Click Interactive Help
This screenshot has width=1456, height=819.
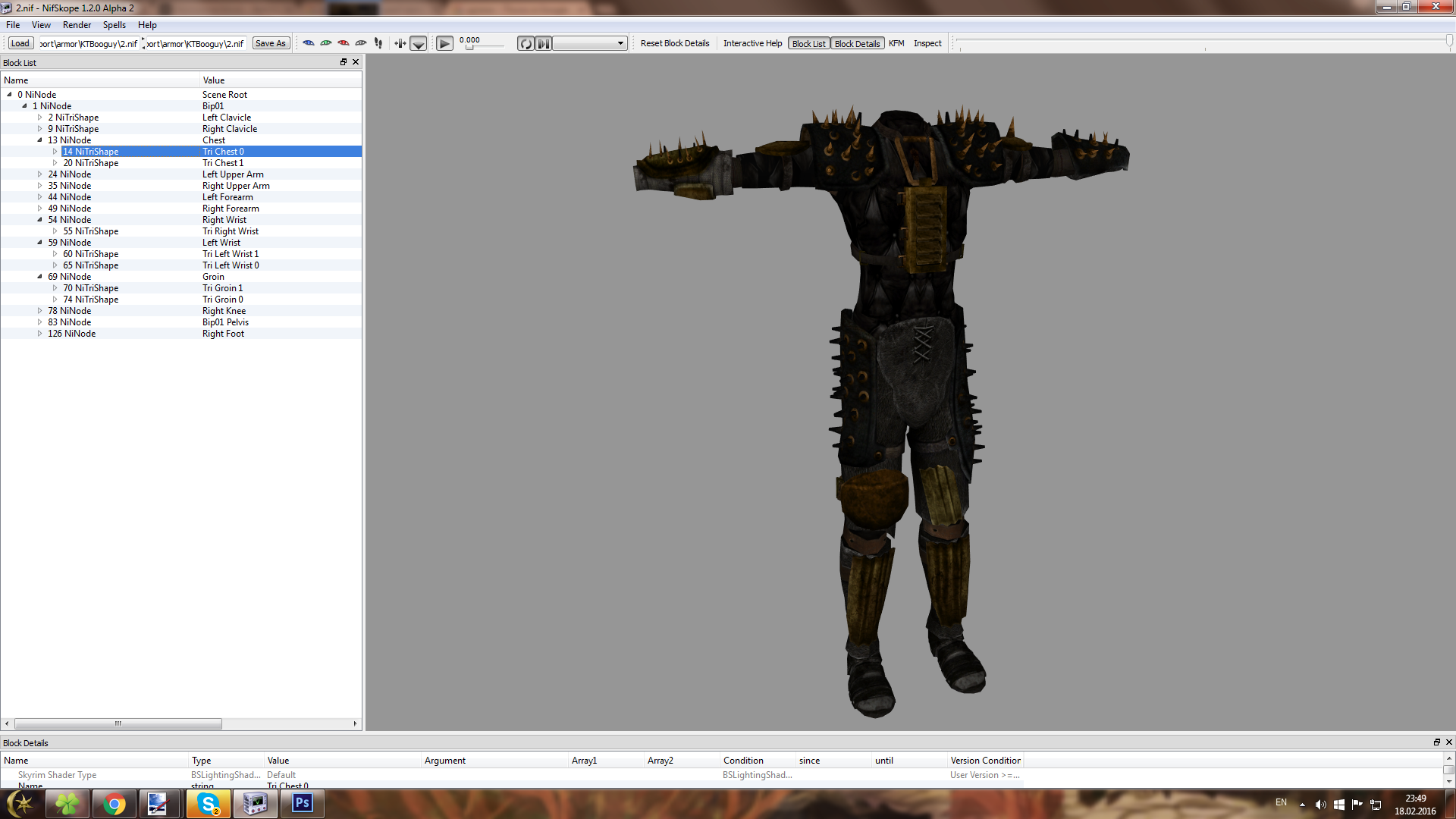(752, 43)
